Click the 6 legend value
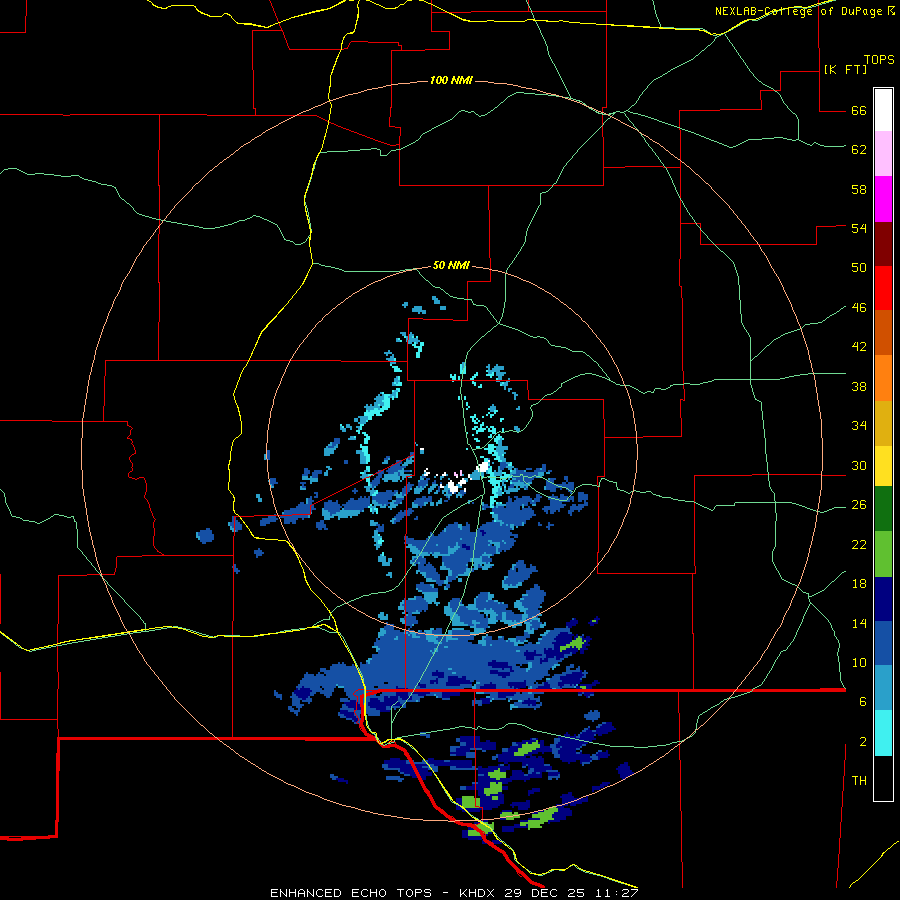This screenshot has width=900, height=900. tap(863, 702)
